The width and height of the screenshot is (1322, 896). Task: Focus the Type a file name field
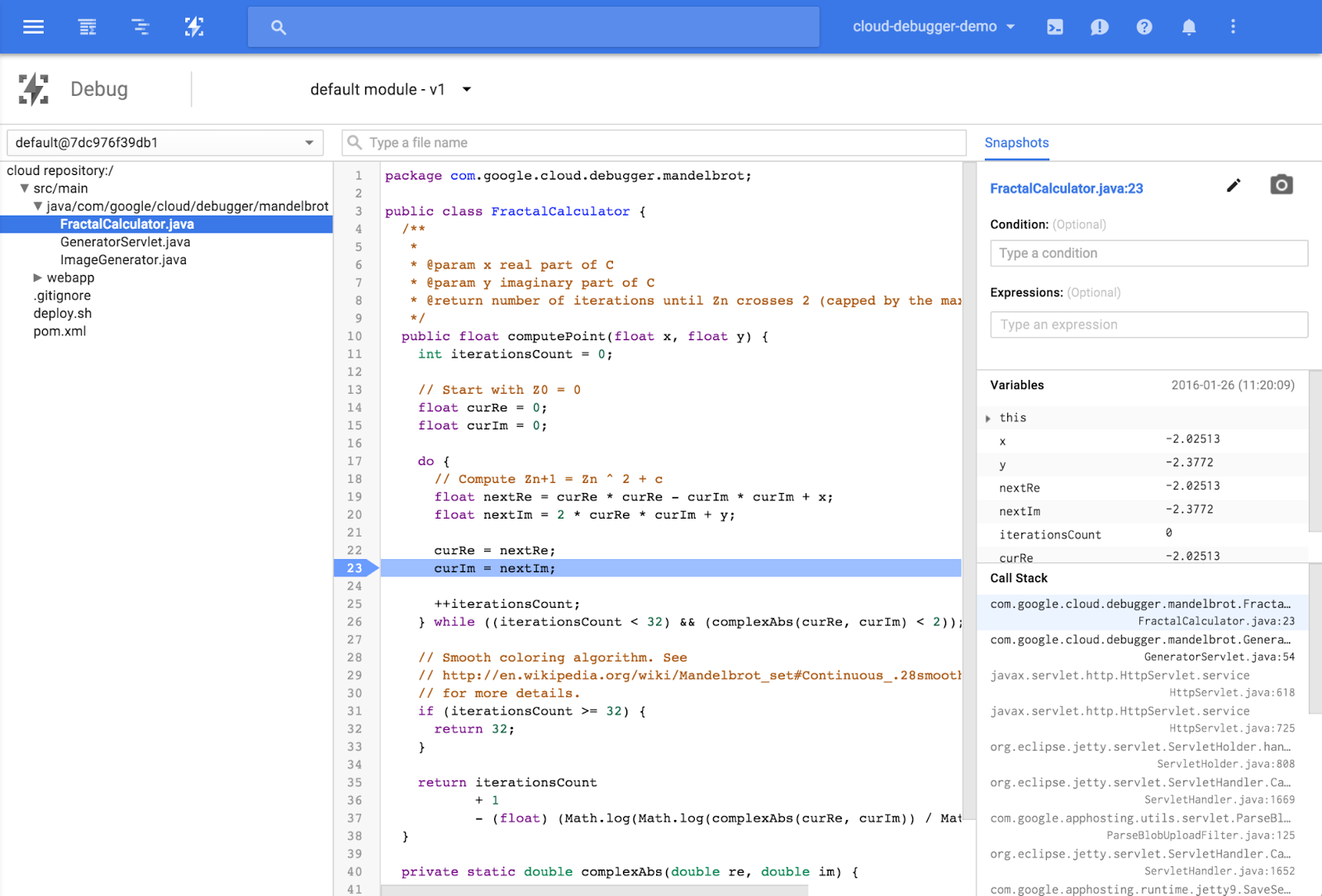654,142
